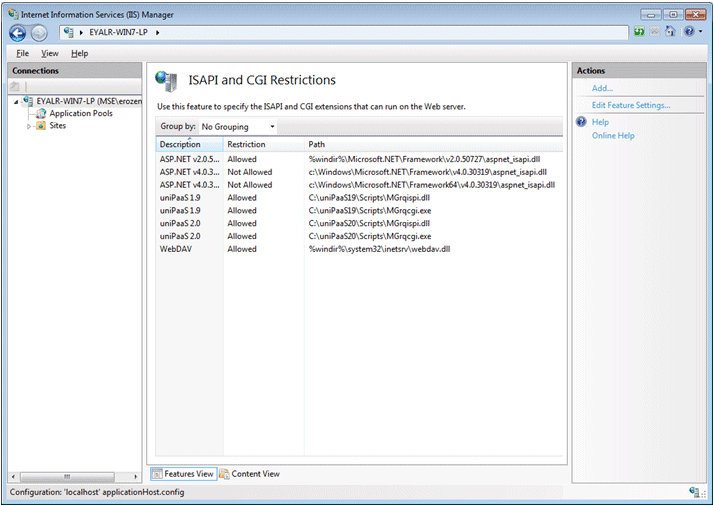Select the ASP.NET v4.0.3... row with the Framework\v4.0.30319 path

coord(359,172)
